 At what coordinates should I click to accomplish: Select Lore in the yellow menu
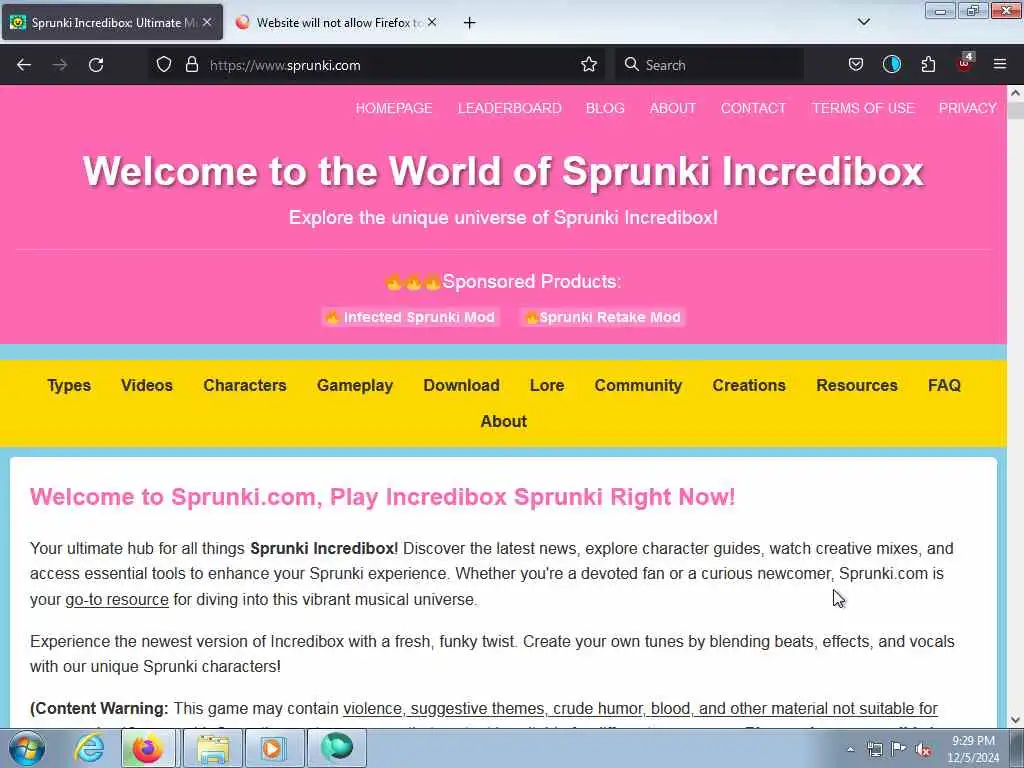547,385
